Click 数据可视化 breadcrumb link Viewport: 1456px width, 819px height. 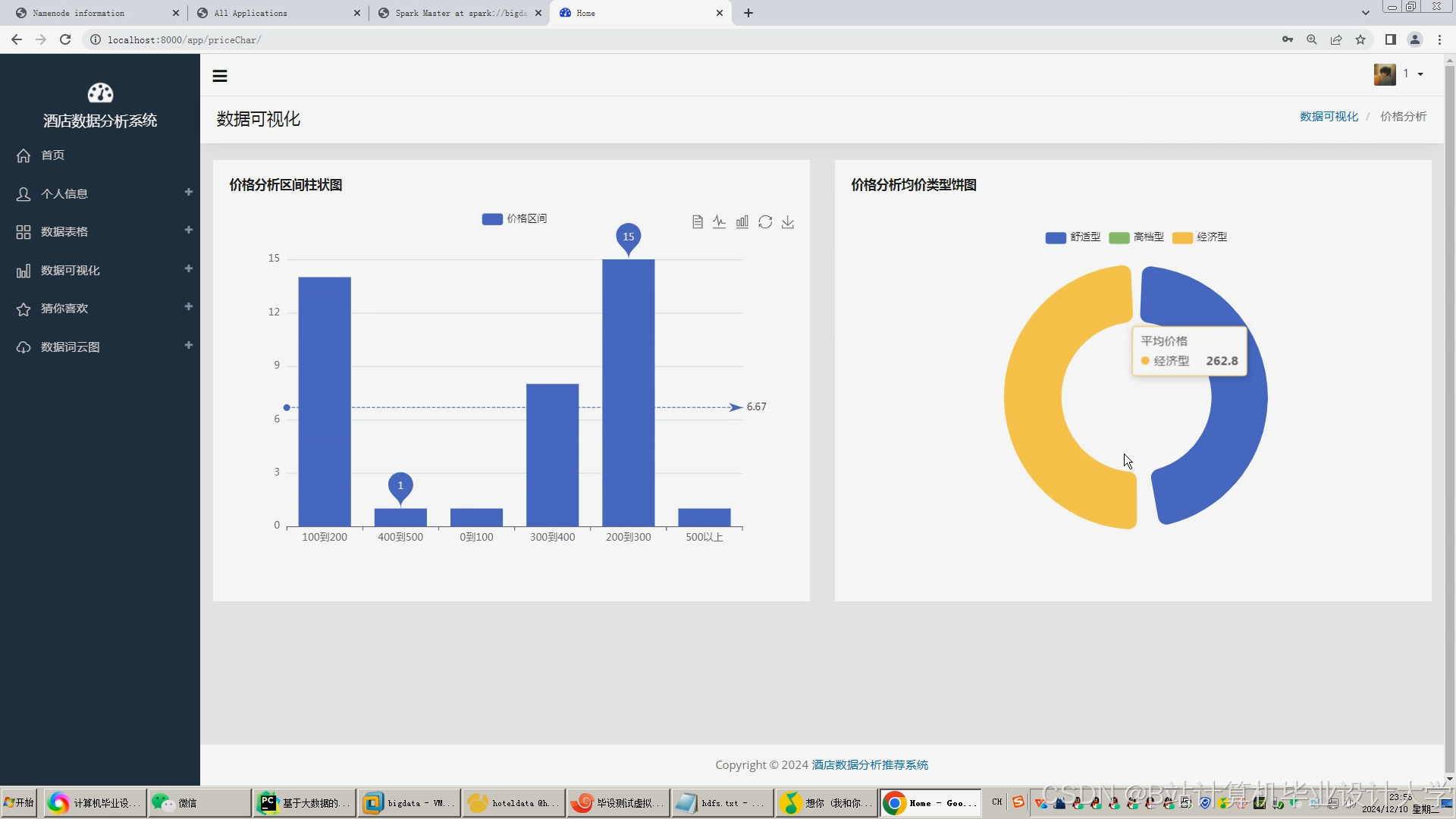pos(1329,116)
